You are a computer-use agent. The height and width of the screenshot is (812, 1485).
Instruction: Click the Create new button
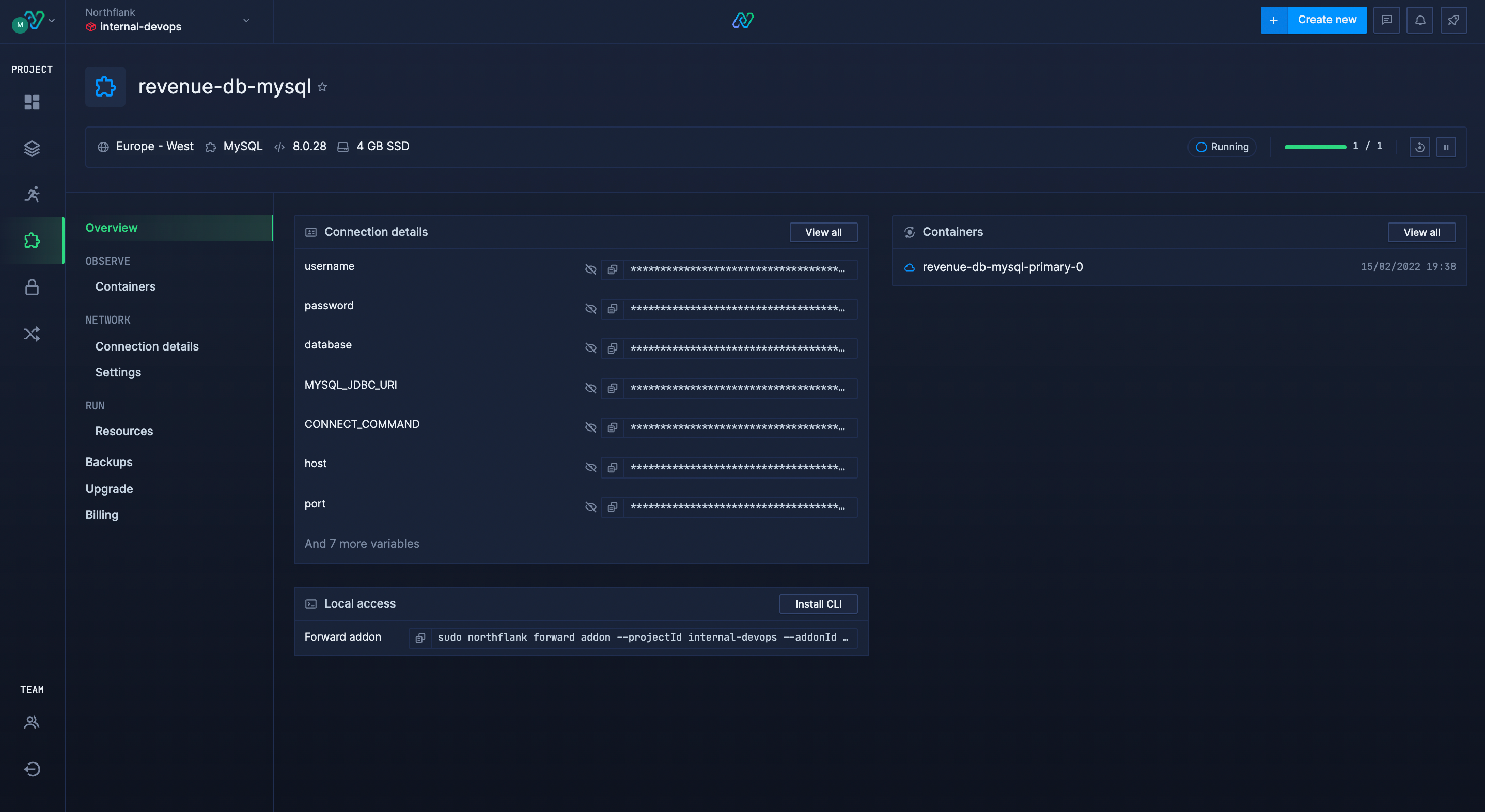[1326, 19]
